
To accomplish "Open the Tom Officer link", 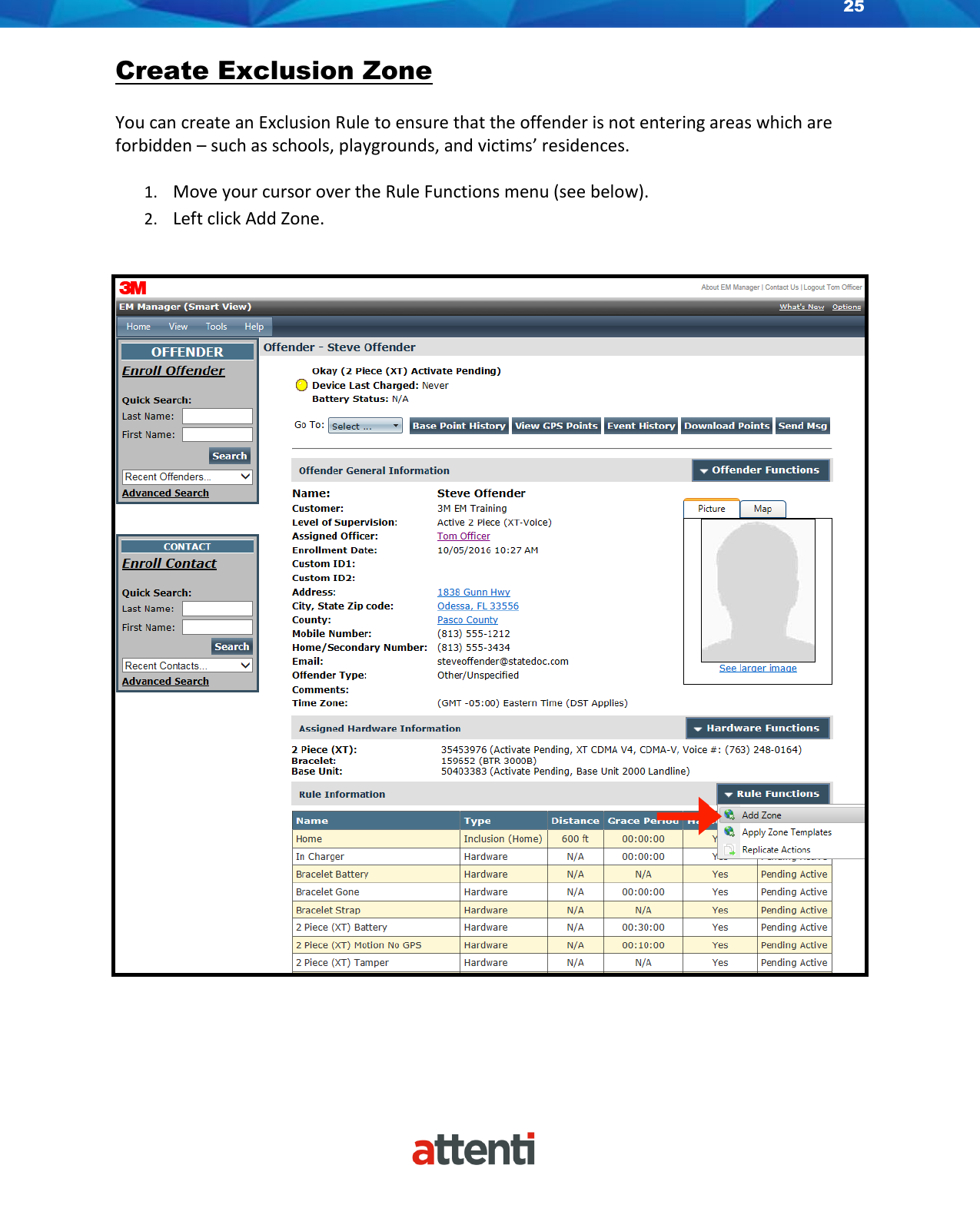I will pyautogui.click(x=463, y=536).
